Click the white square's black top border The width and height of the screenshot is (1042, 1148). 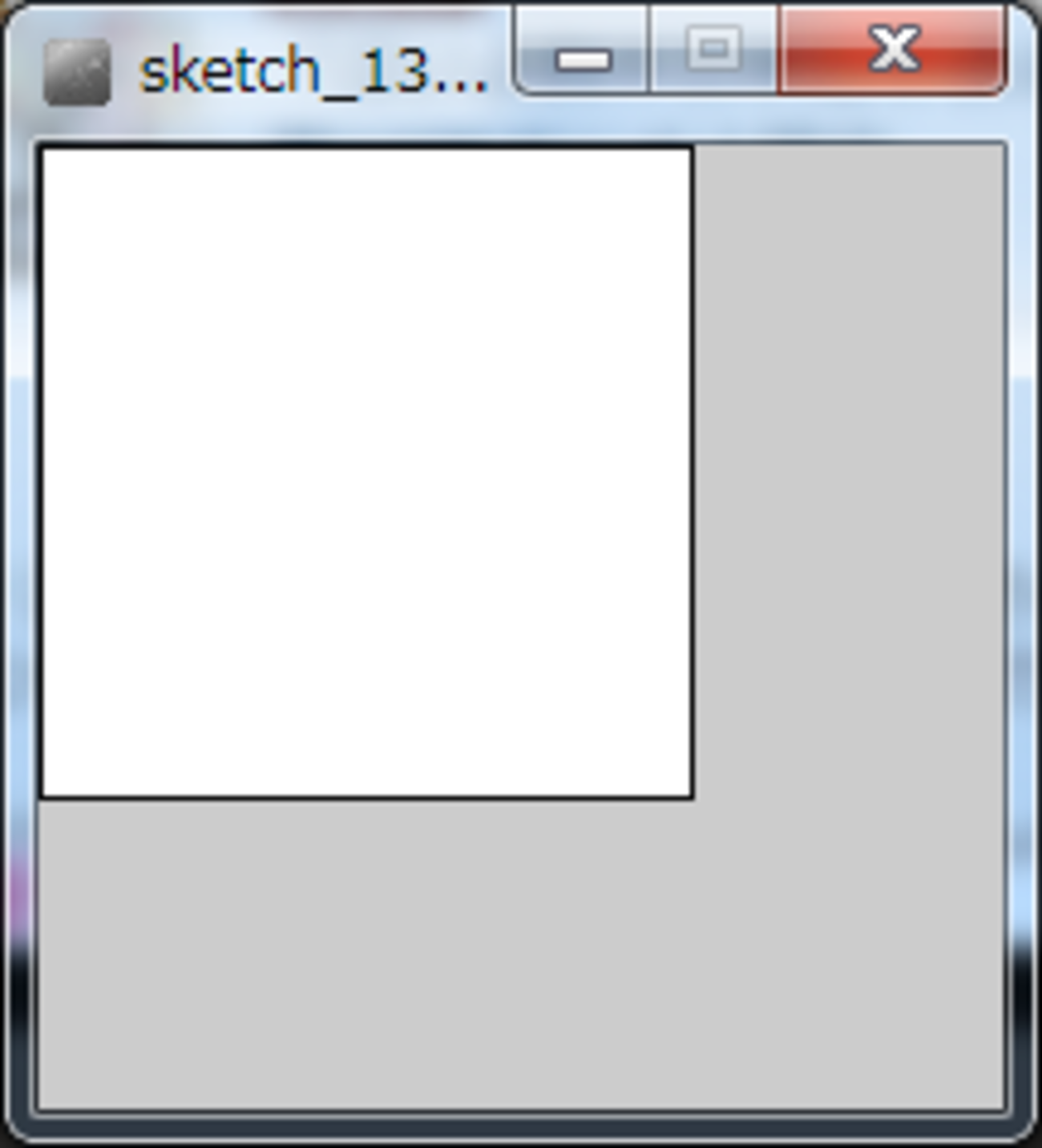pos(367,147)
